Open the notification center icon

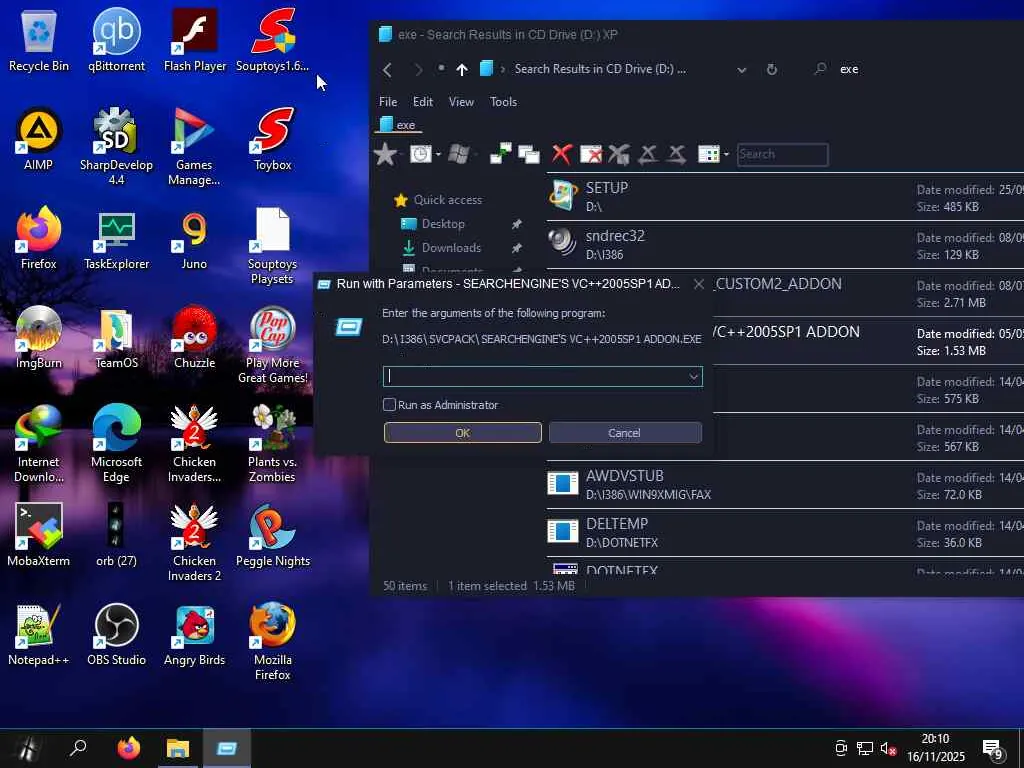(993, 749)
